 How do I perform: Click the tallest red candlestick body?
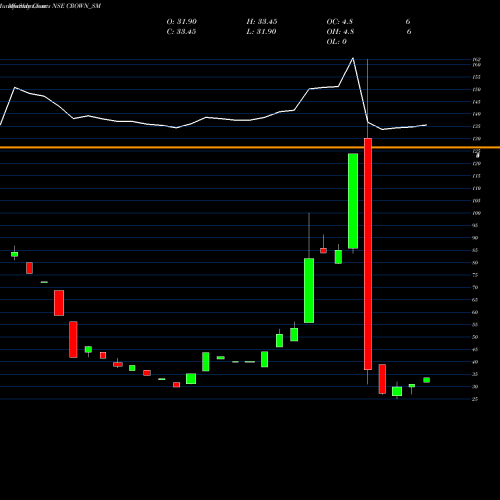[x=368, y=254]
